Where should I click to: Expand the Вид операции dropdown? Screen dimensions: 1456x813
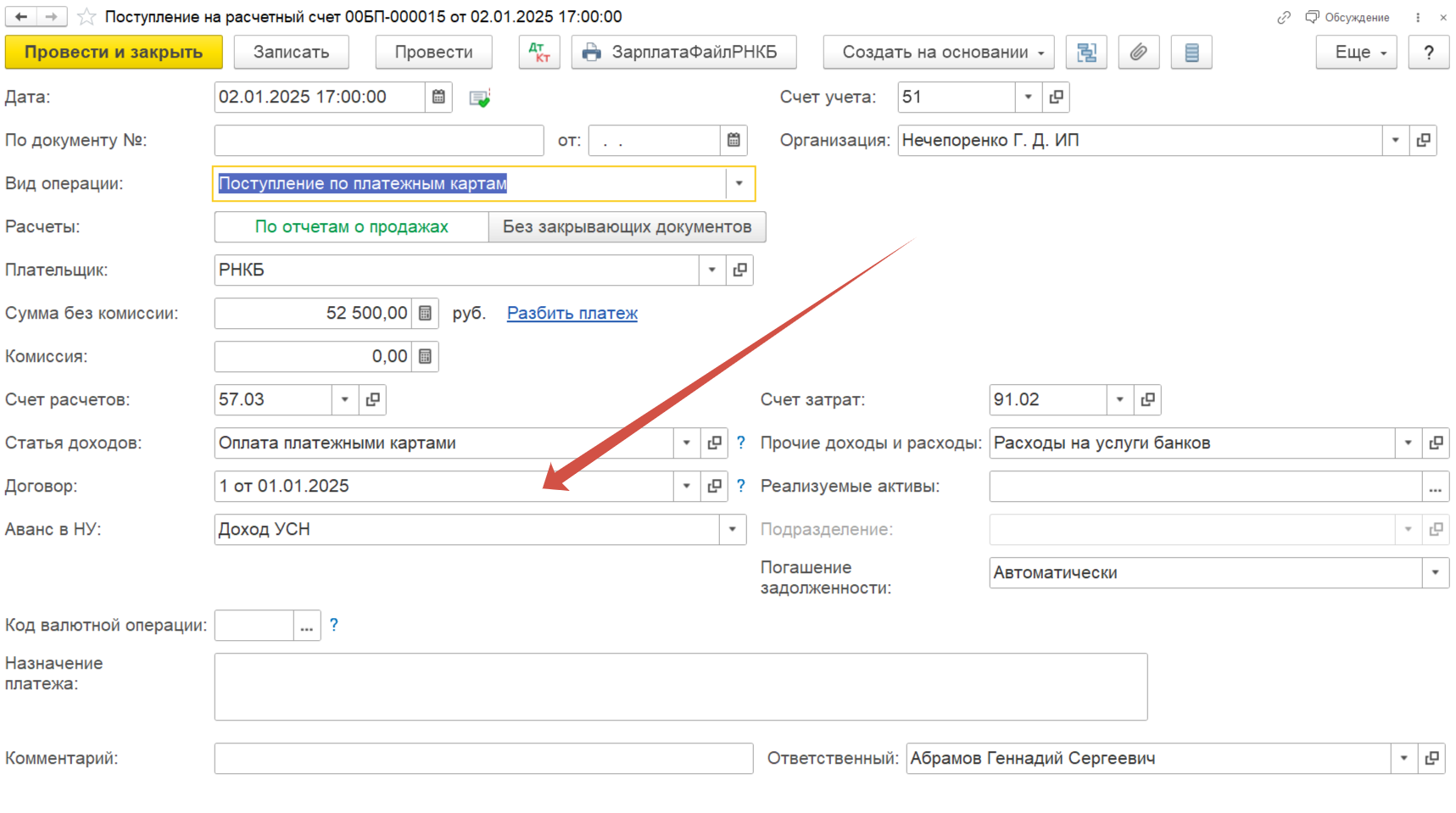[x=739, y=184]
